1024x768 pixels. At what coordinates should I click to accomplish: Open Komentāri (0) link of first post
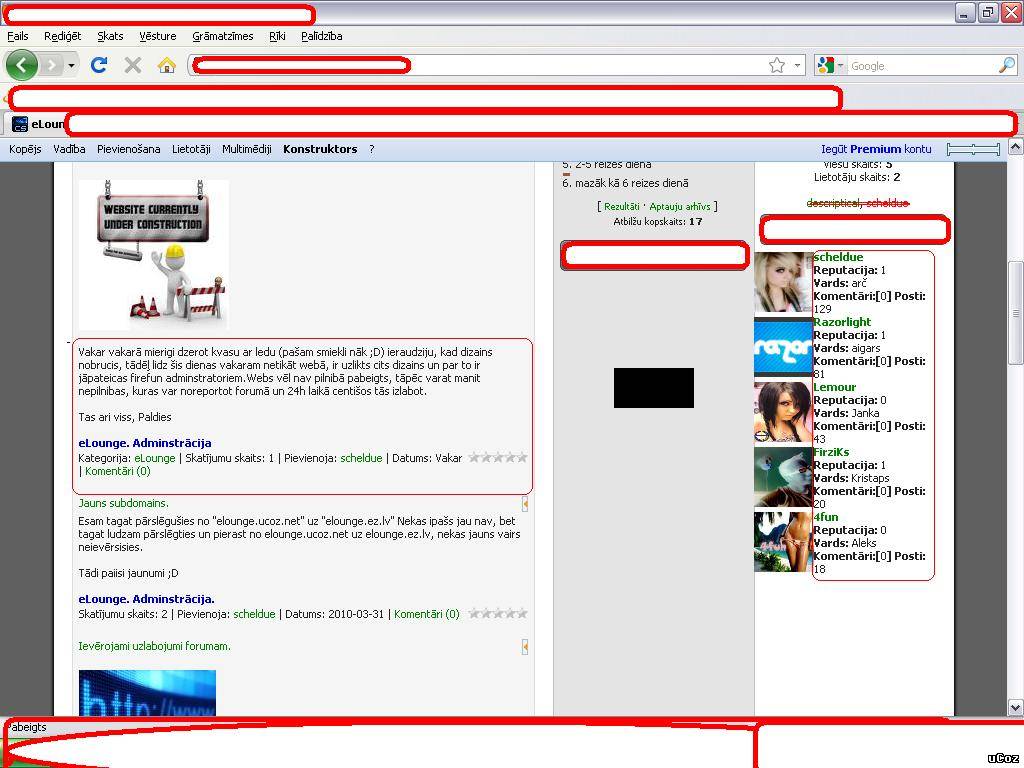point(118,472)
